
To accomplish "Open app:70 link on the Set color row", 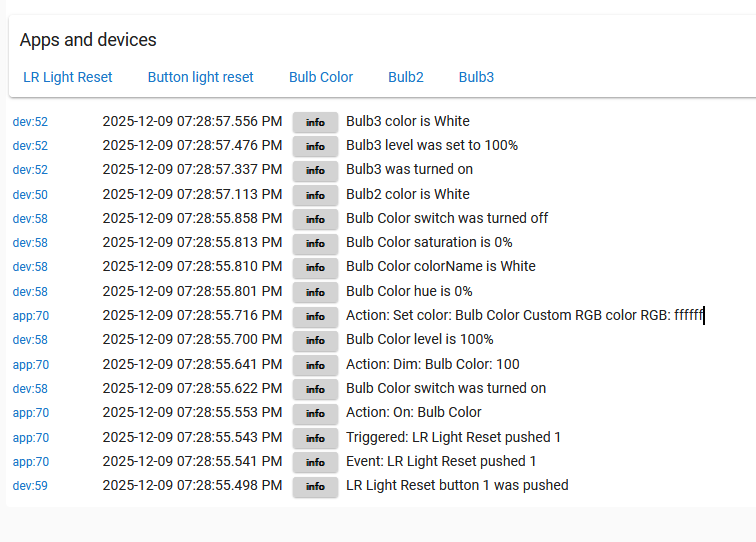I will 30,316.
